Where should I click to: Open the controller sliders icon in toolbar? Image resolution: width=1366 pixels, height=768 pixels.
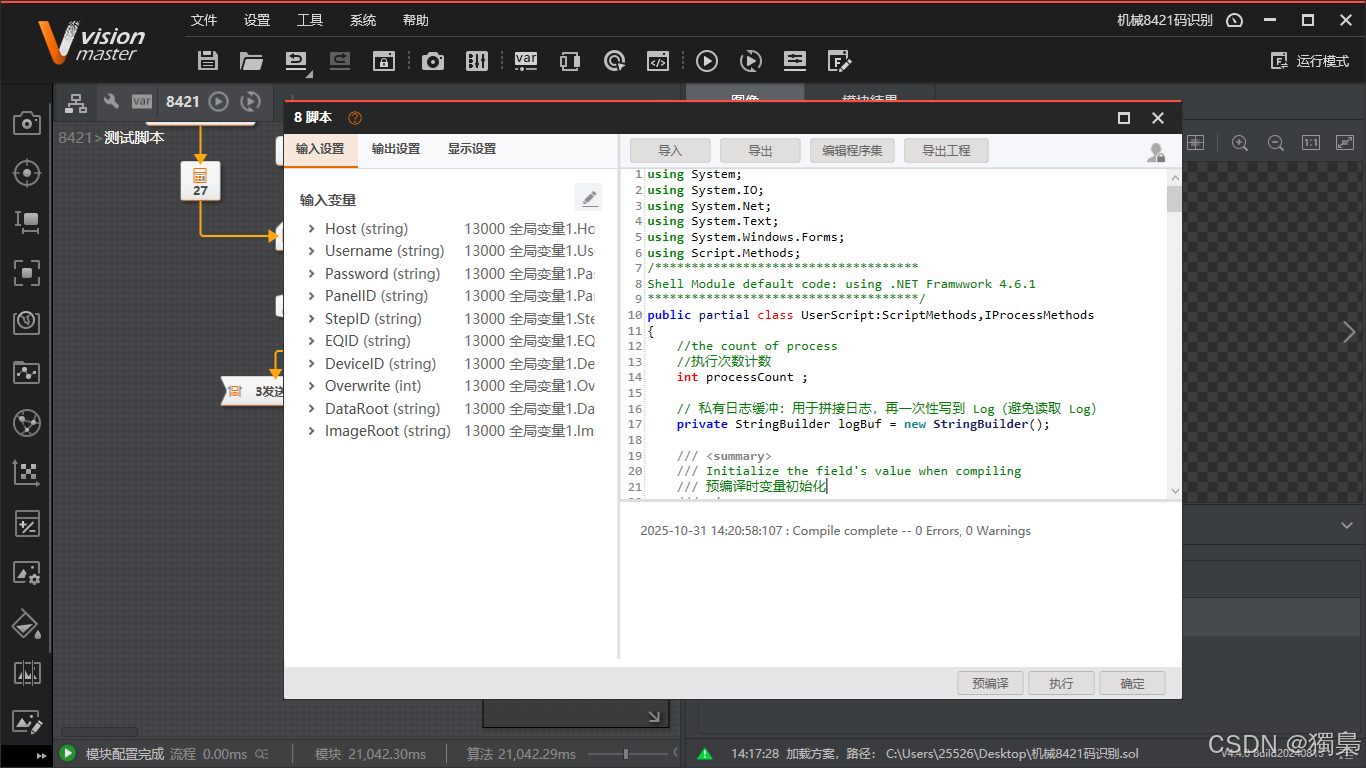(x=477, y=61)
